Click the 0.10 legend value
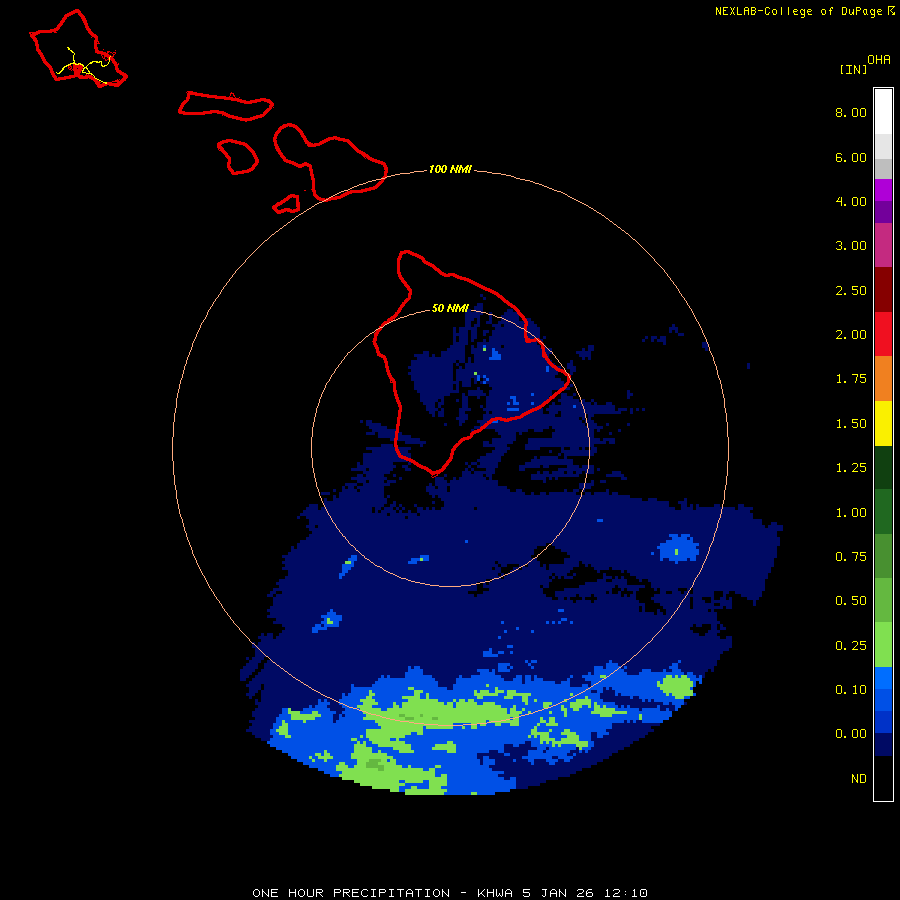 (851, 690)
